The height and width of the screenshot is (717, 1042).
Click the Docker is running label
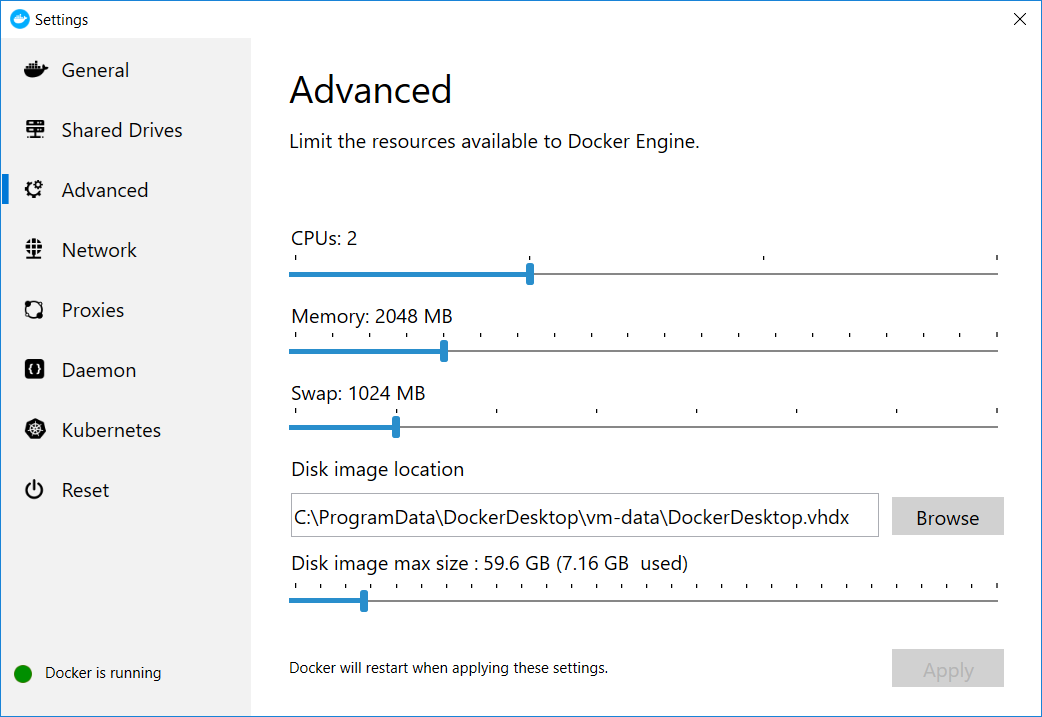click(x=101, y=672)
